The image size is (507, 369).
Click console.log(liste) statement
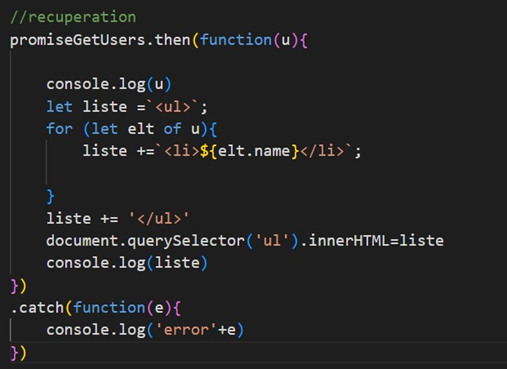[x=127, y=263]
